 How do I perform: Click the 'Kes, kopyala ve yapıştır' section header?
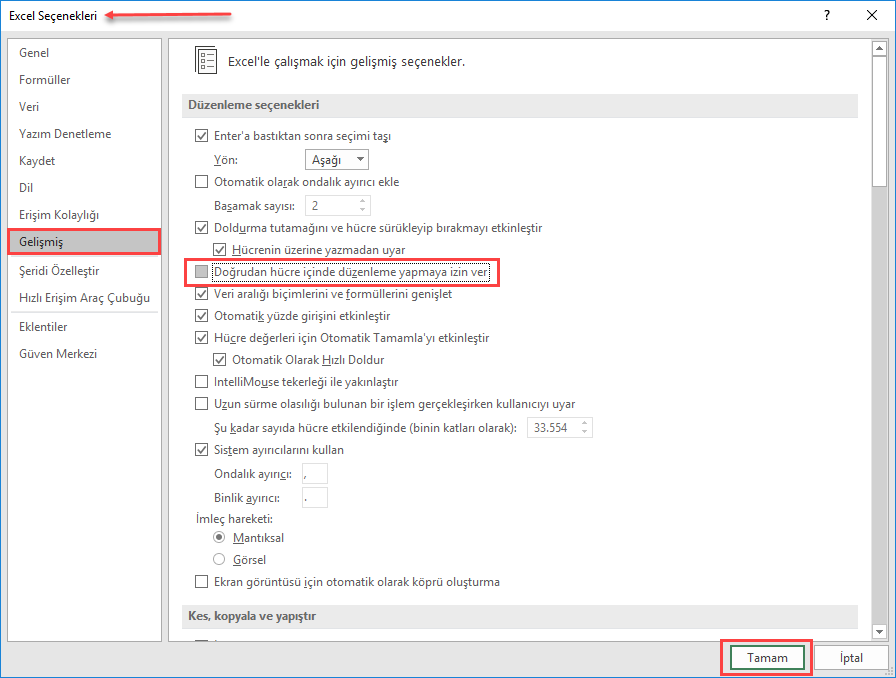[520, 616]
